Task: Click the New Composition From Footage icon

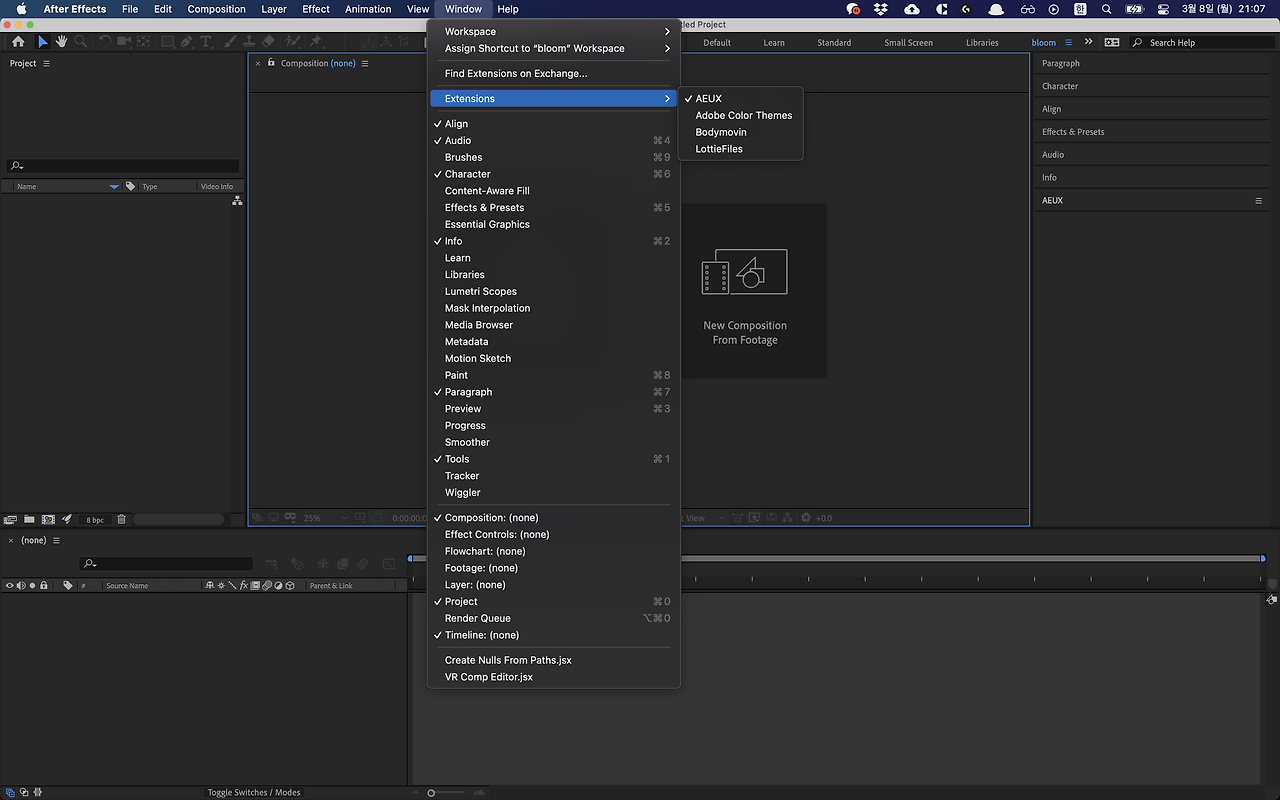Action: [745, 271]
